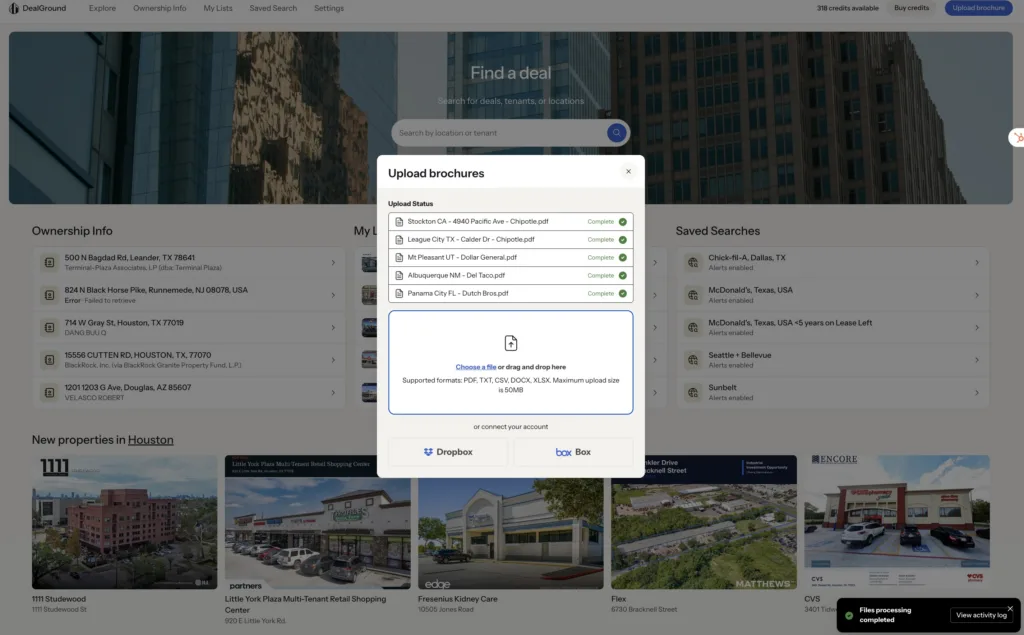Click the View activity log button
The height and width of the screenshot is (635, 1024).
click(x=981, y=615)
